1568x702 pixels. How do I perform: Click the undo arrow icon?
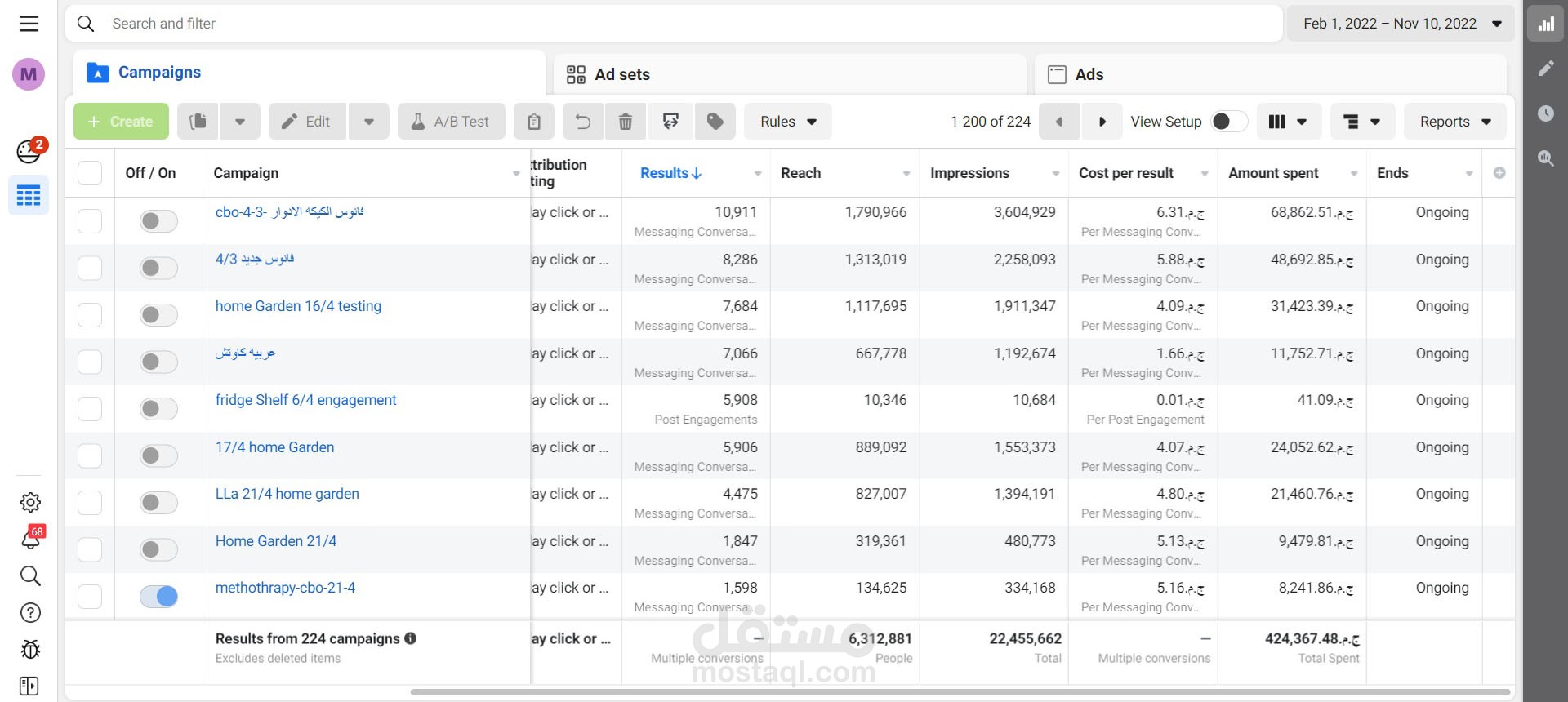coord(583,122)
